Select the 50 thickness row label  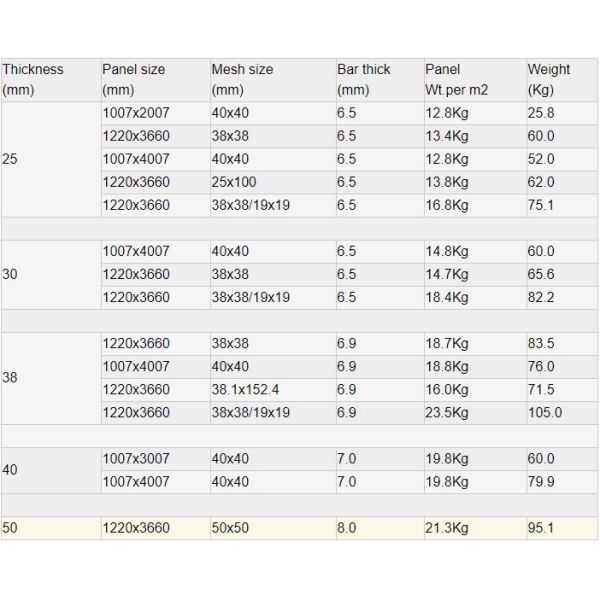(x=10, y=527)
